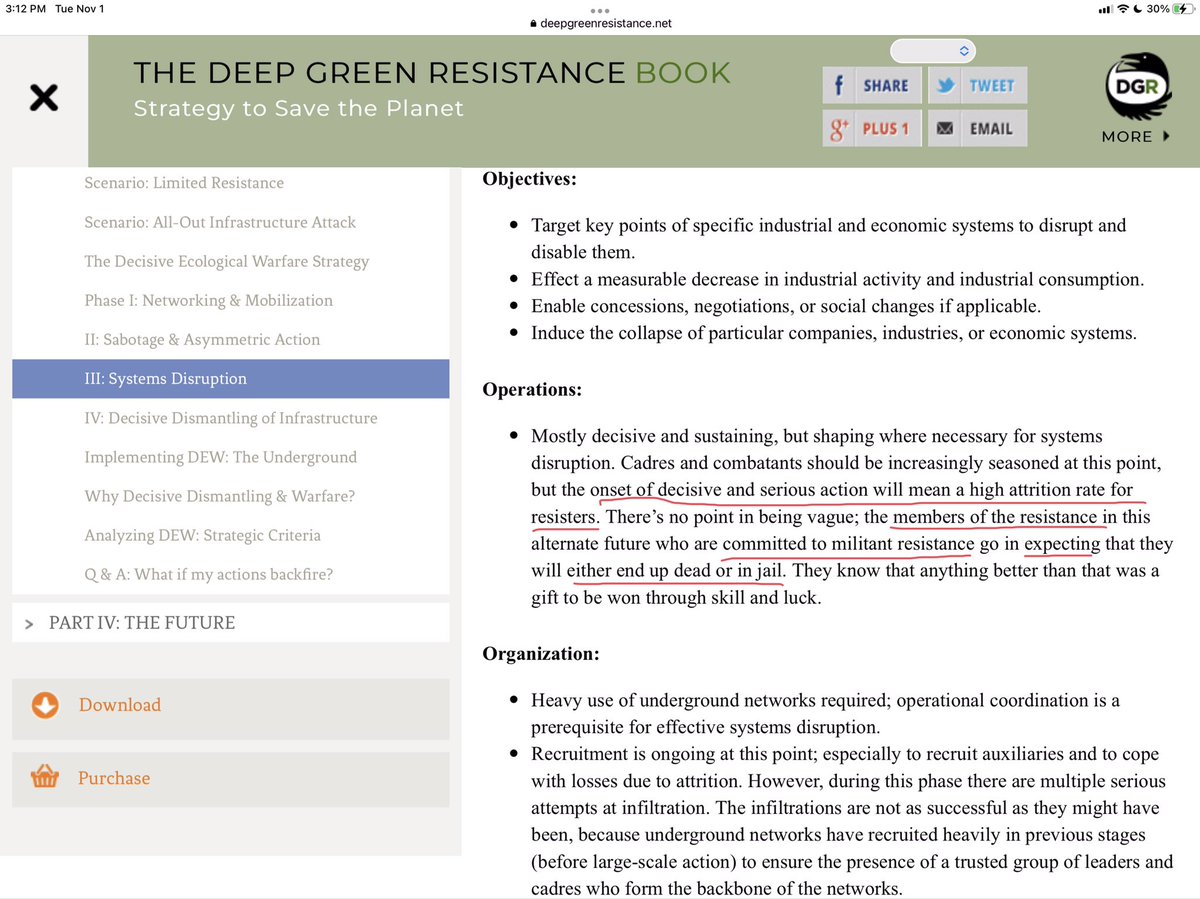Open Phase I: Networking & Mobilization
This screenshot has height=899, width=1200.
[x=208, y=300]
